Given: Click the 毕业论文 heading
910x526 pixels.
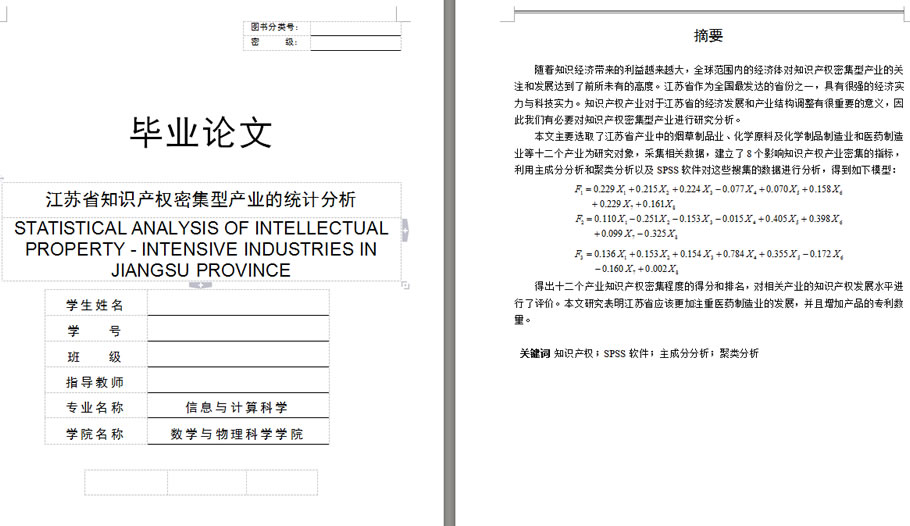Looking at the screenshot, I should pyautogui.click(x=201, y=132).
